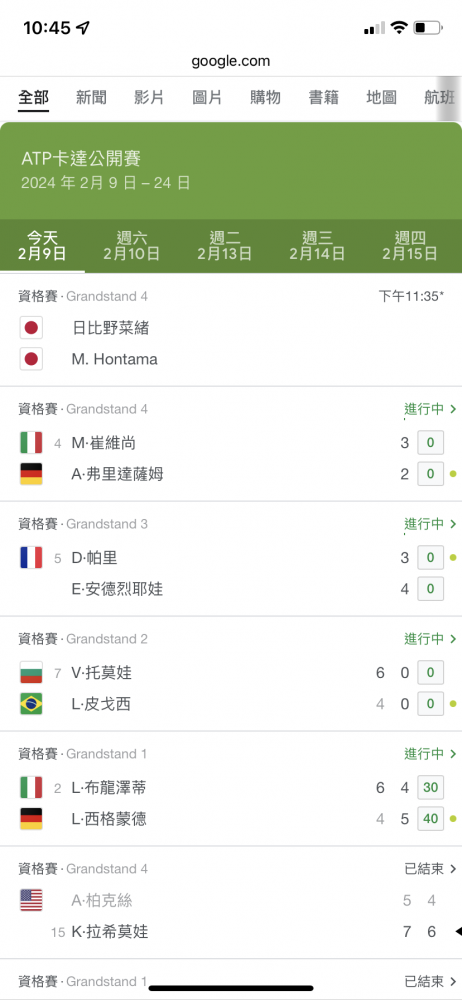Image resolution: width=462 pixels, height=1000 pixels.
Task: Tap the Italy flag next to M·崔維尚
Action: click(31, 443)
